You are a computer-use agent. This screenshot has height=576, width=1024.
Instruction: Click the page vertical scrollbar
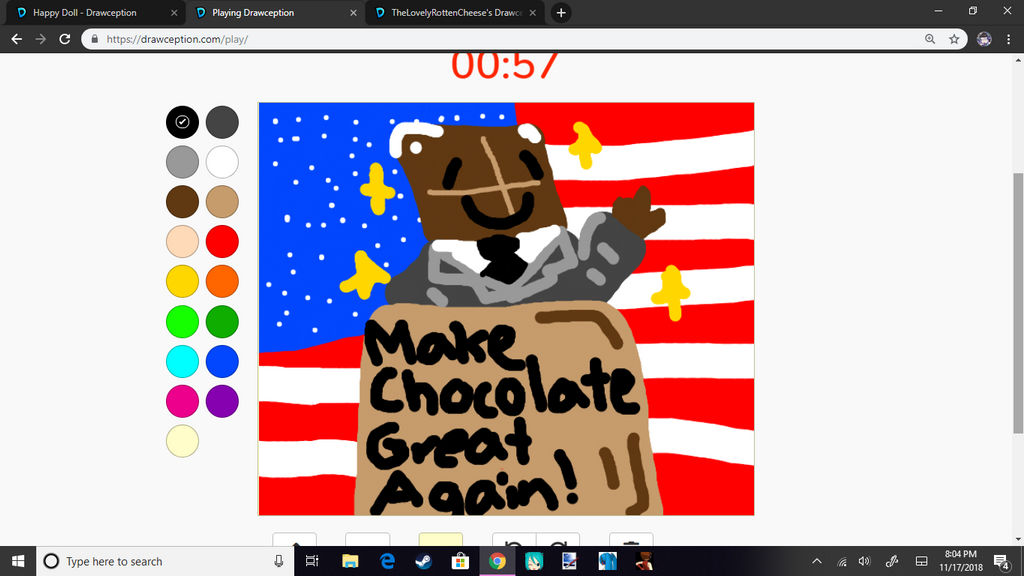[x=1018, y=302]
